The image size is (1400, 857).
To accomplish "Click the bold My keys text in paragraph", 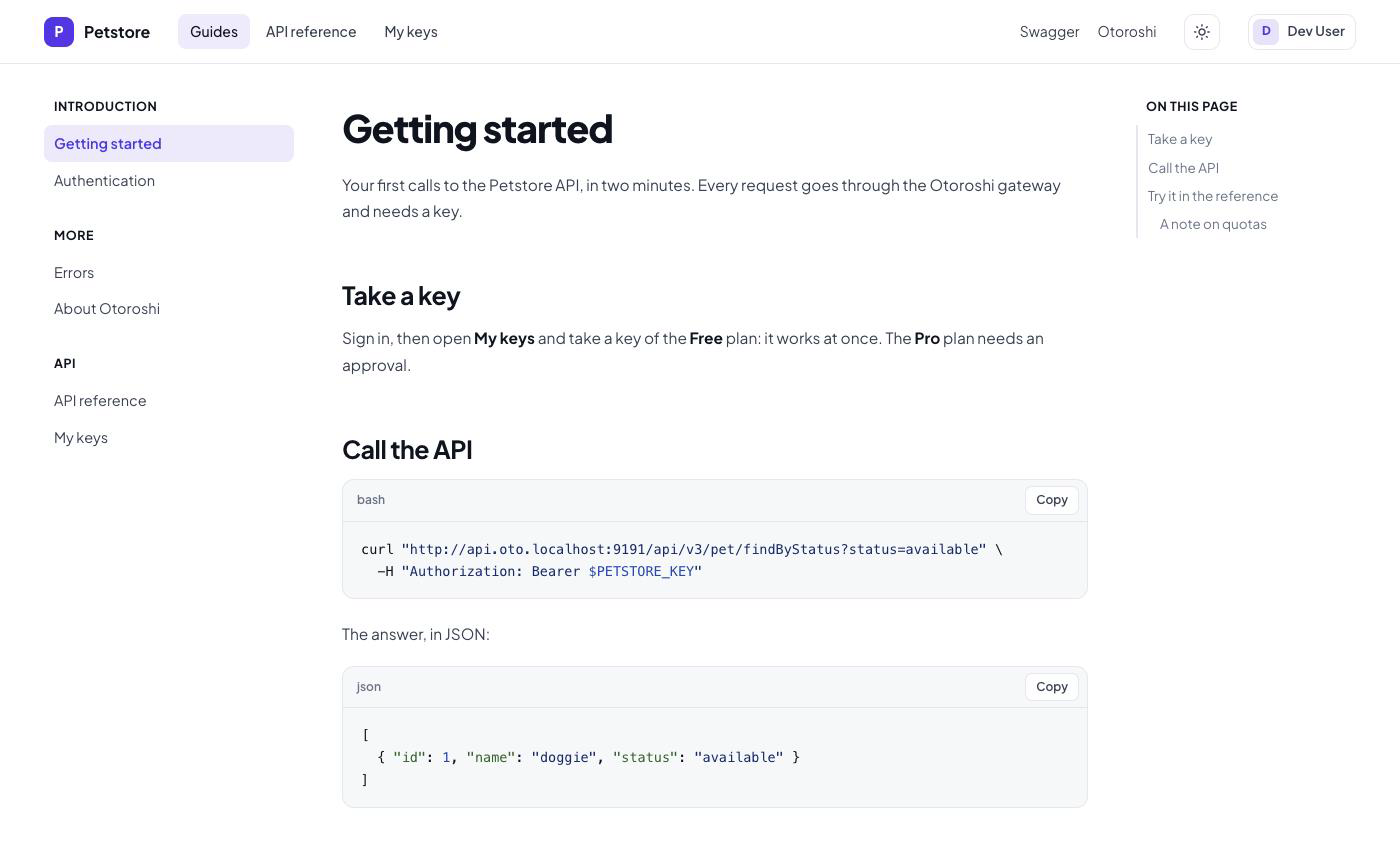I will point(504,338).
